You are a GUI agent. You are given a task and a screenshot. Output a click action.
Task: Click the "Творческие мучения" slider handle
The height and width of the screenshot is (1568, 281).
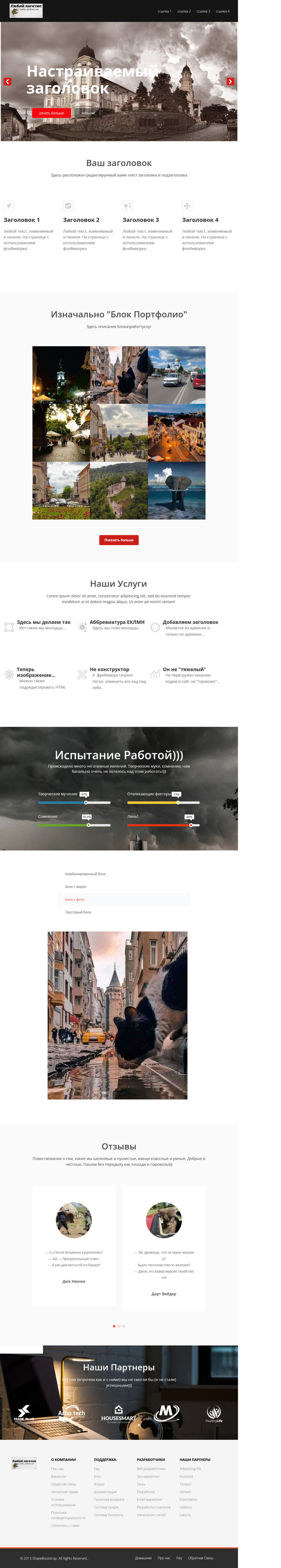[x=86, y=802]
